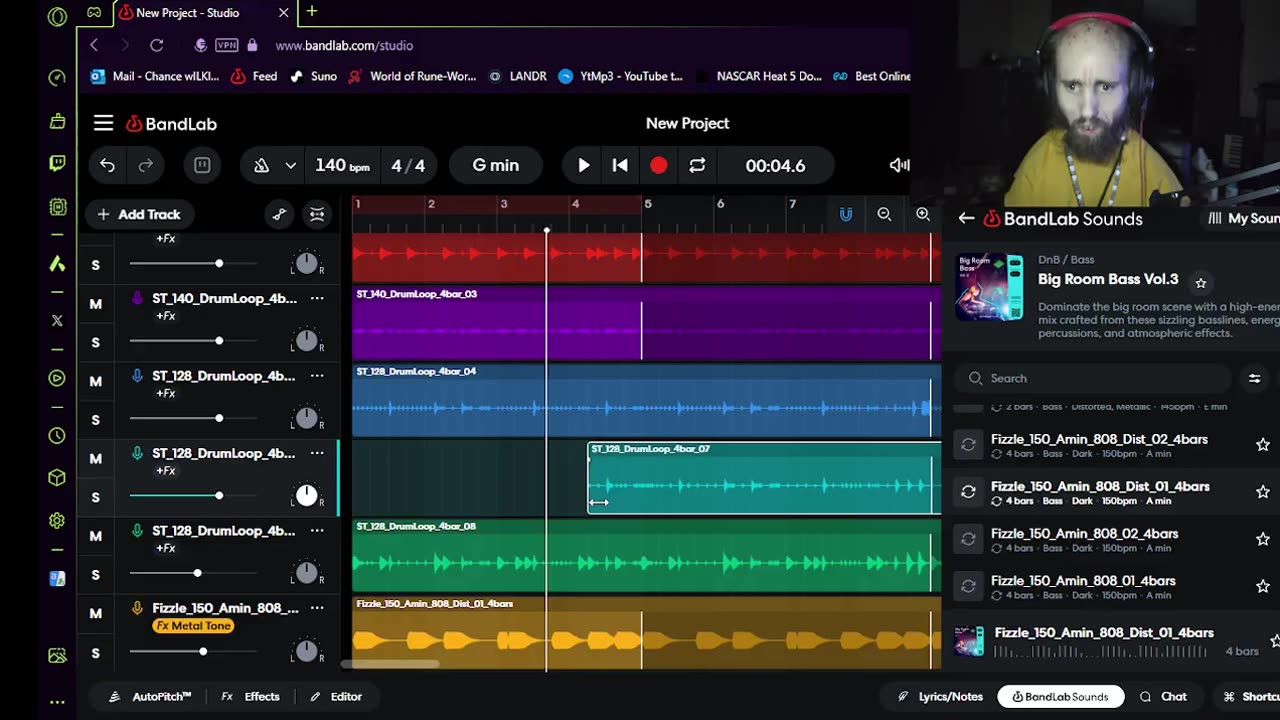Viewport: 1280px width, 720px height.
Task: Click the master volume speaker icon
Action: (x=899, y=165)
